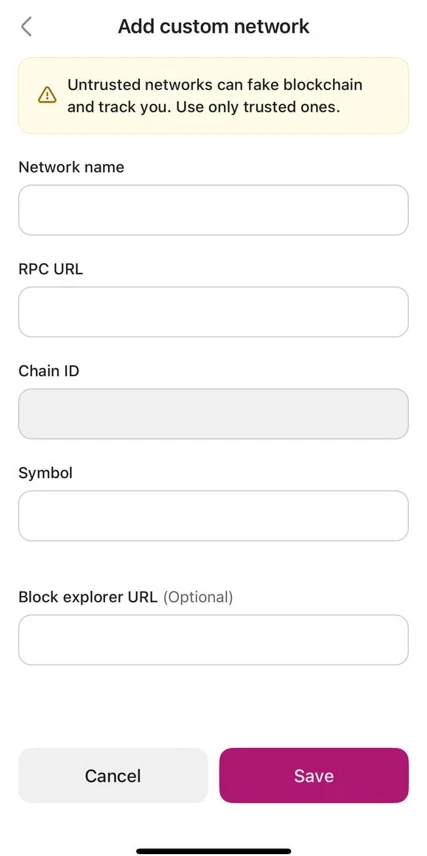Click the 'Add custom network' title

[214, 26]
